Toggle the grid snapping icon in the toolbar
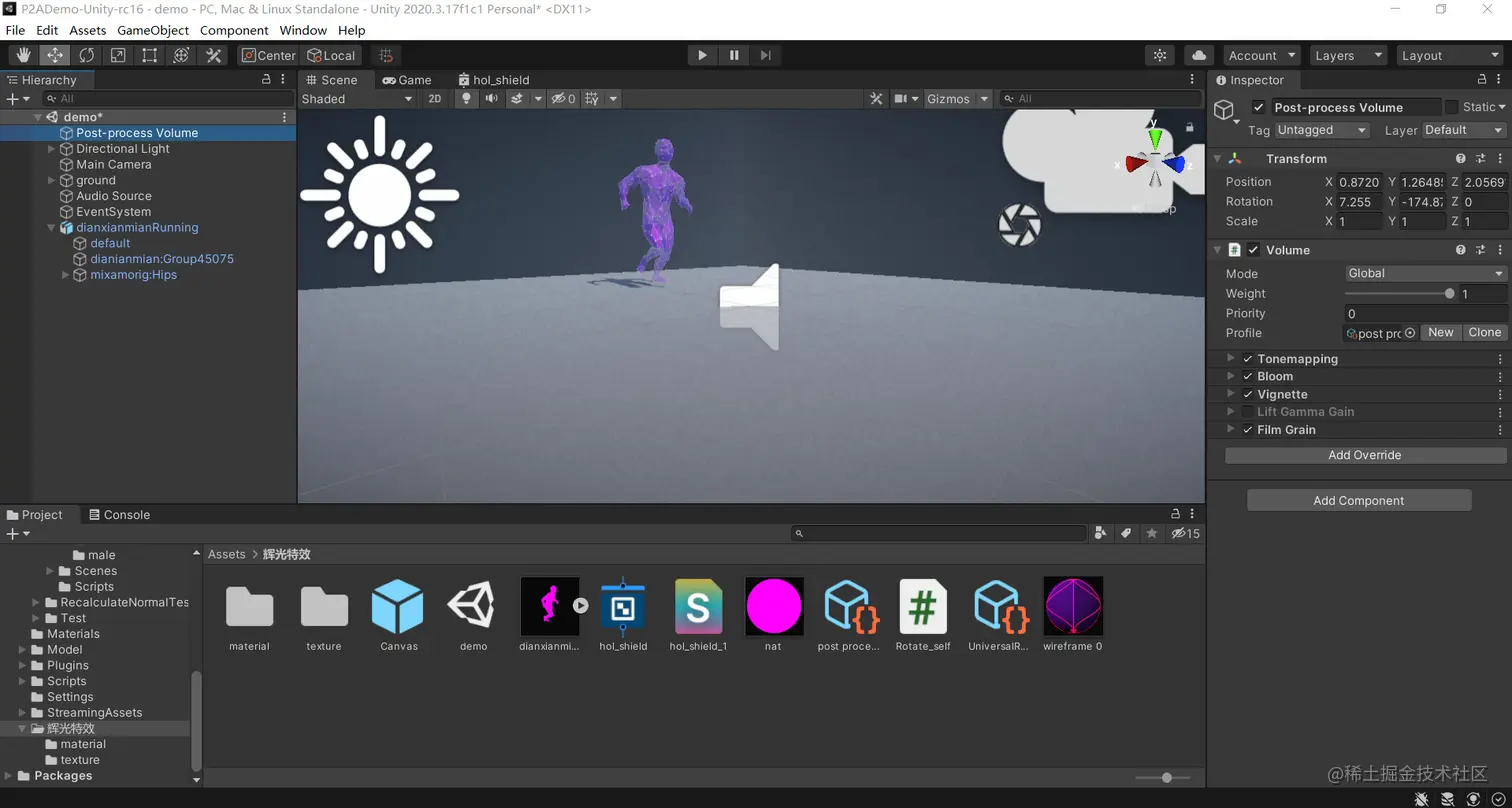 coord(386,56)
